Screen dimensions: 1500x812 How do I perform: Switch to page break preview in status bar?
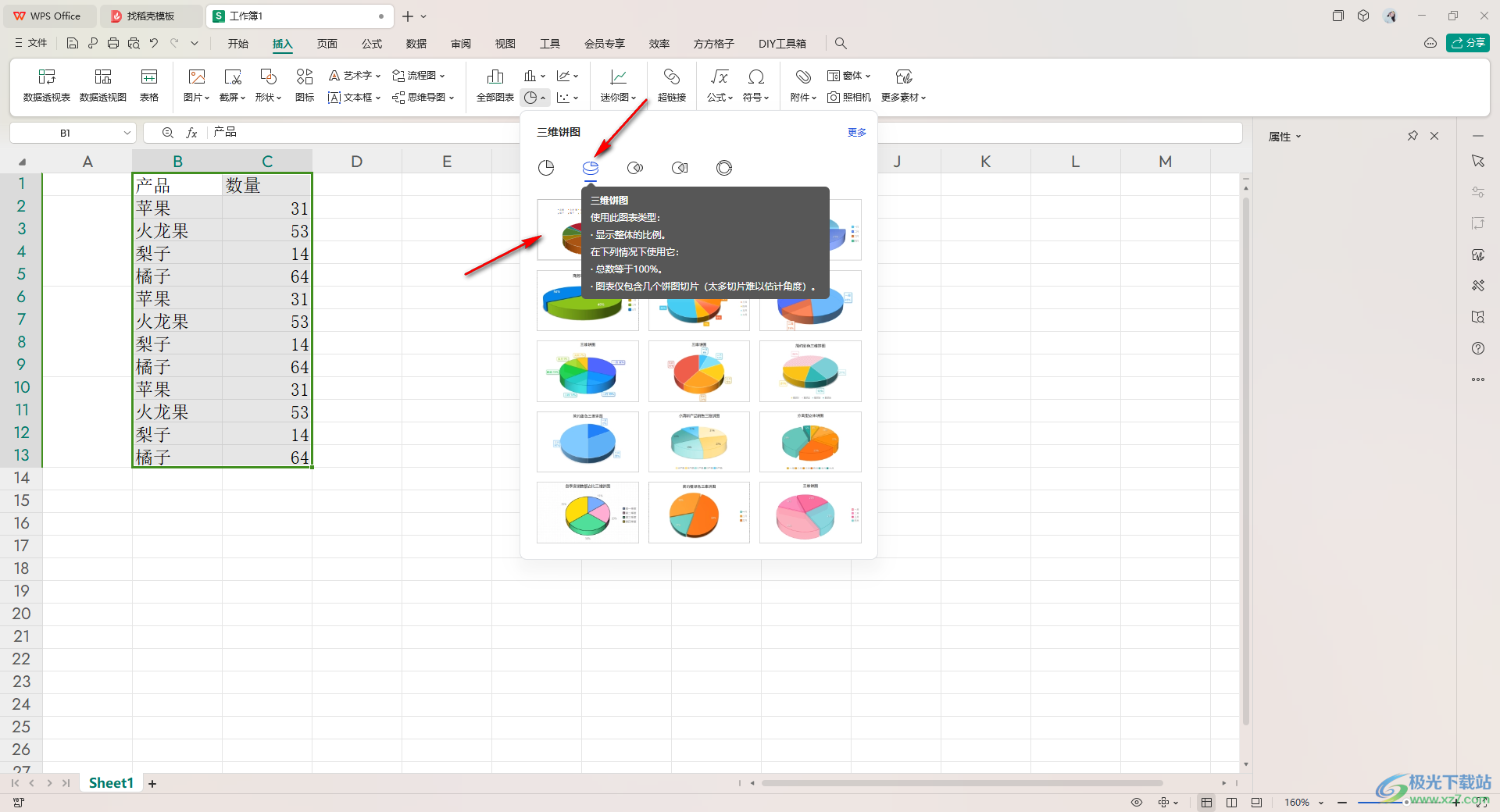coord(1256,802)
